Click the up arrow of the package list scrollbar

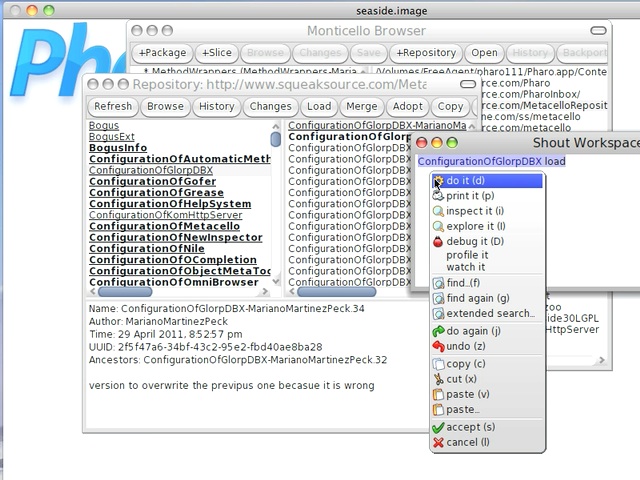(x=276, y=126)
